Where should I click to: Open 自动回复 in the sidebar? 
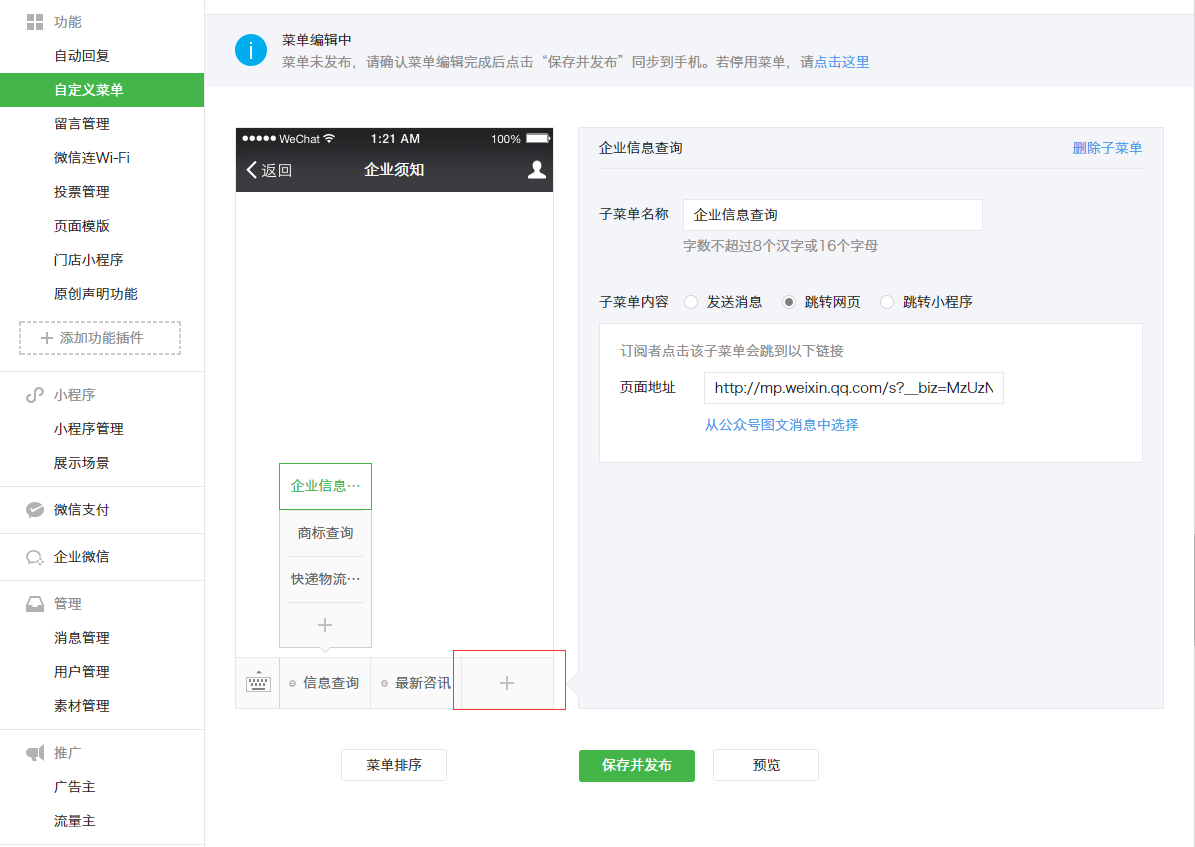click(x=82, y=56)
